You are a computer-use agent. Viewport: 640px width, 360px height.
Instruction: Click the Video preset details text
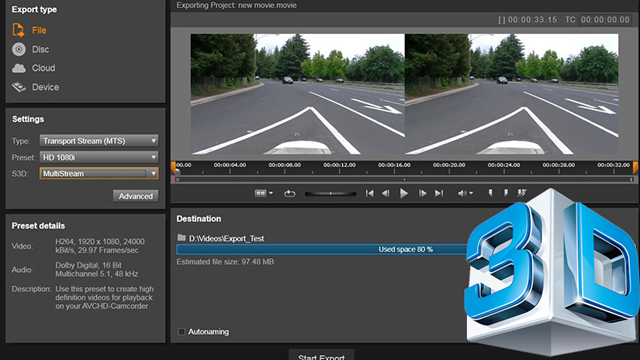click(x=100, y=246)
